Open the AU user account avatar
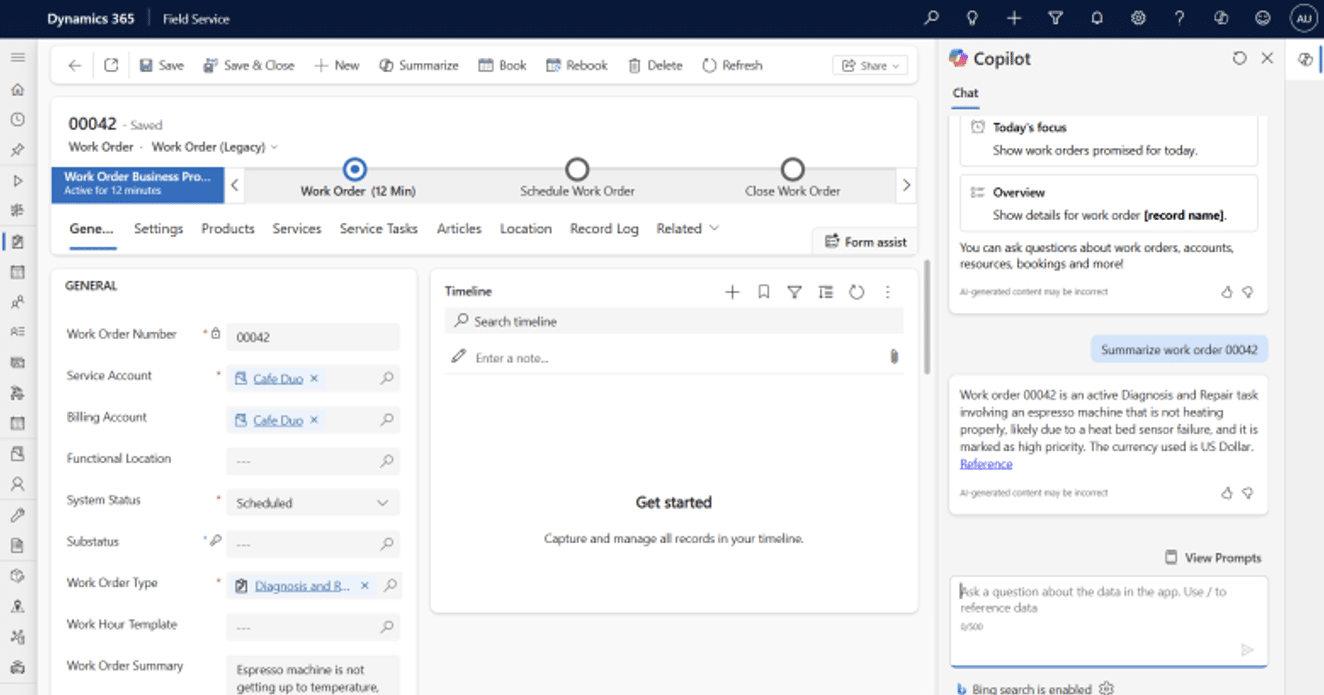 tap(1304, 18)
